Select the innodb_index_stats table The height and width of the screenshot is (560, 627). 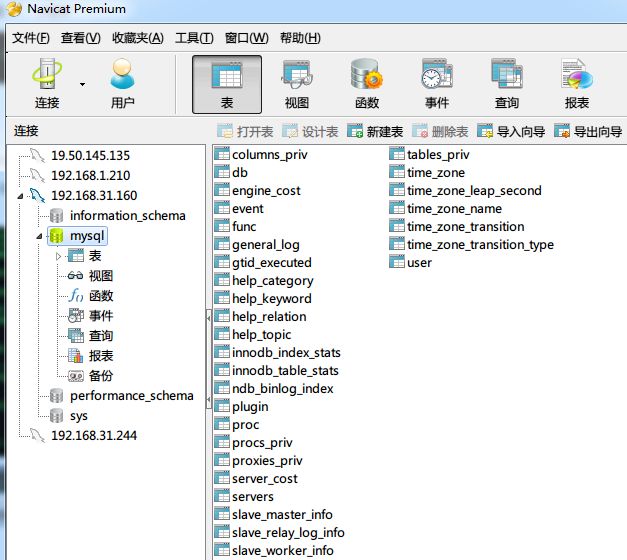(286, 352)
